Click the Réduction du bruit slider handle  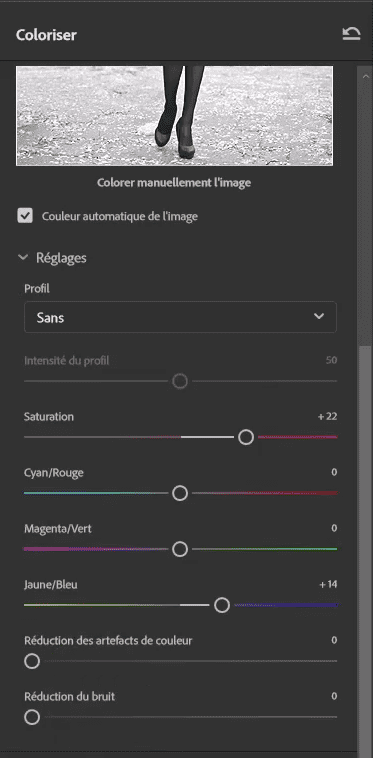(32, 717)
